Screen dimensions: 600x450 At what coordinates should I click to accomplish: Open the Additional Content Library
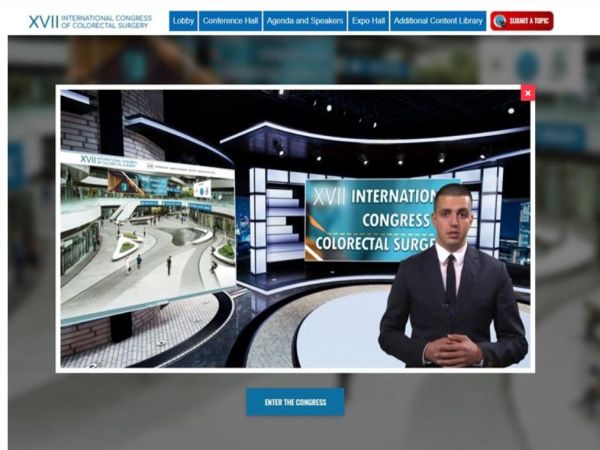[438, 21]
